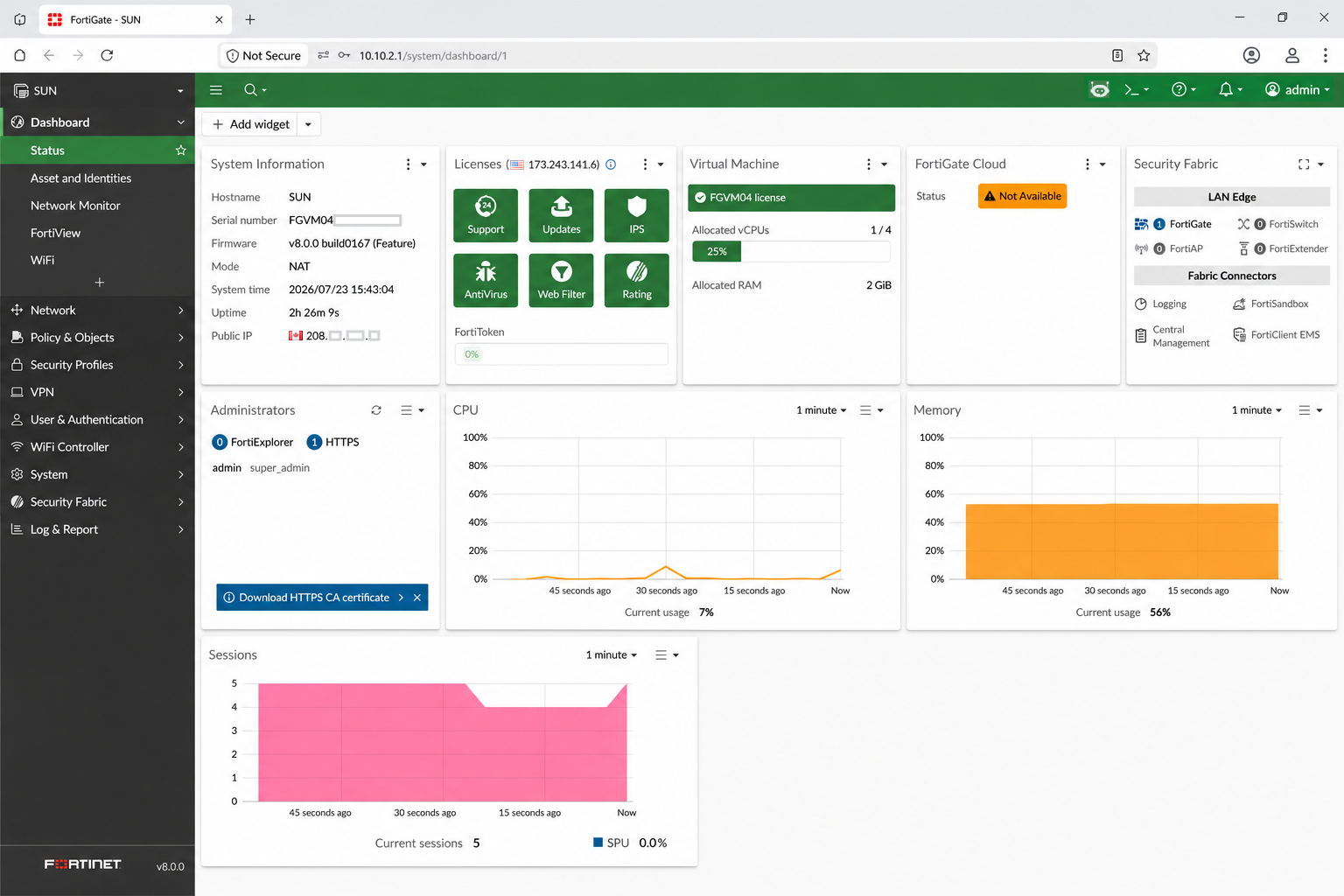Click the FortiAP fabric icon

[x=1141, y=248]
